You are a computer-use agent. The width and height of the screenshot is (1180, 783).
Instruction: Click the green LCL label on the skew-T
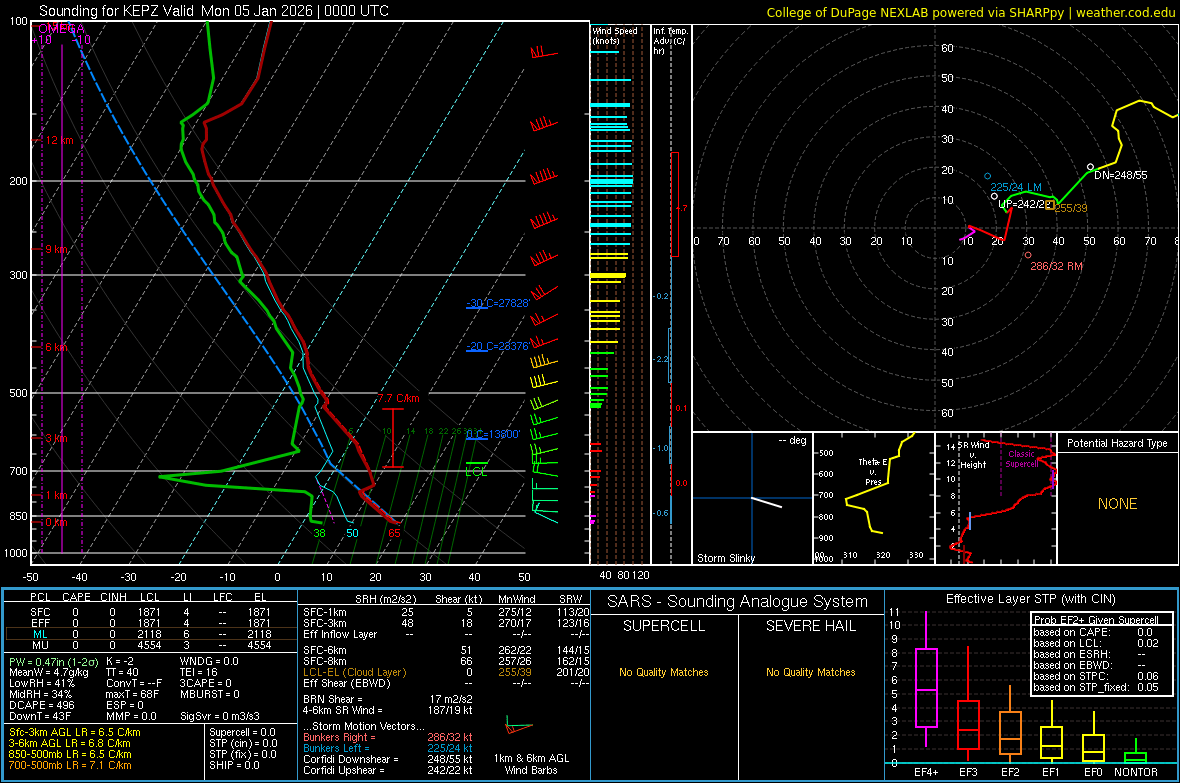(x=476, y=472)
